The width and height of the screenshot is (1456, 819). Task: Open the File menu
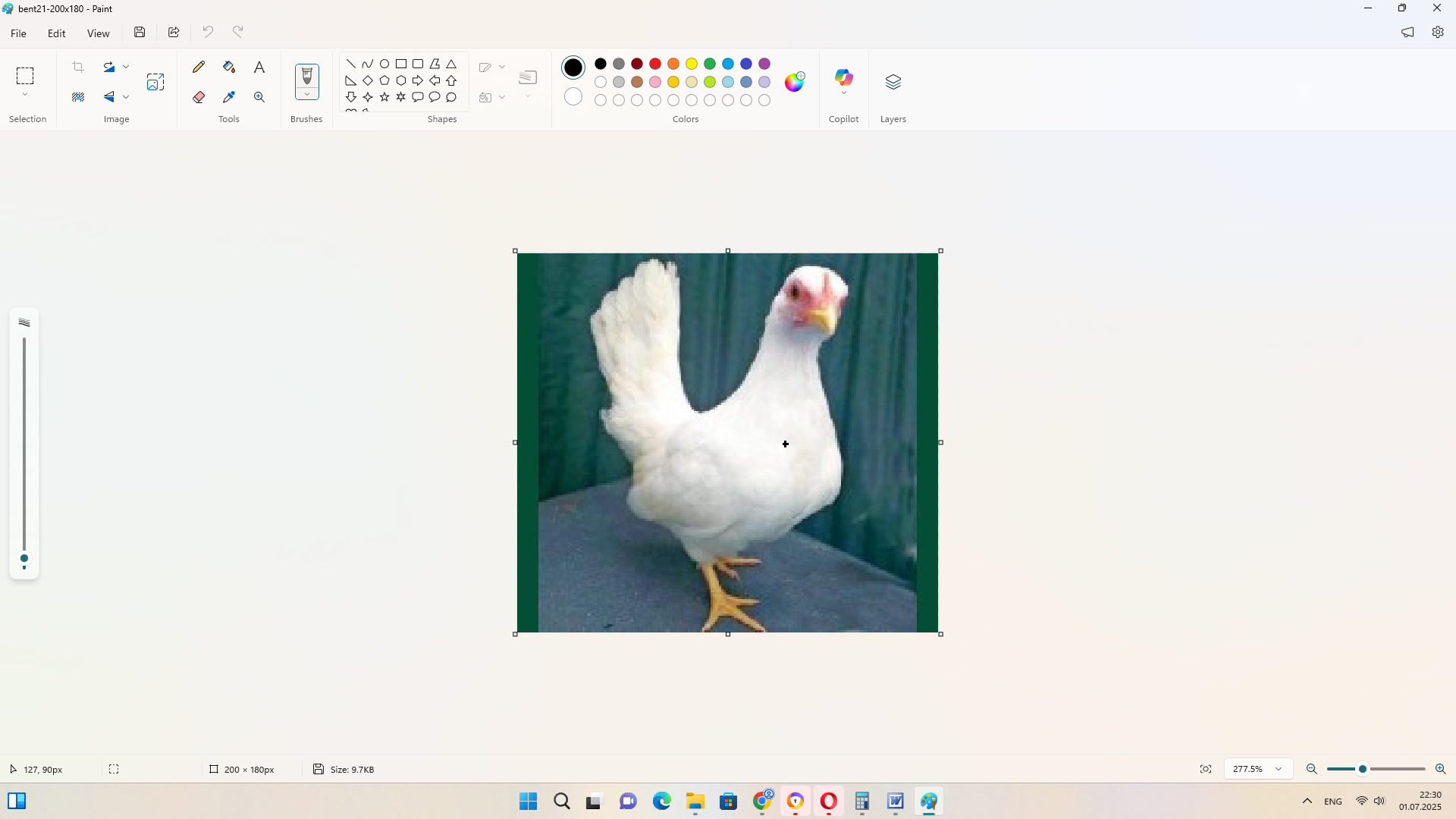click(x=18, y=33)
